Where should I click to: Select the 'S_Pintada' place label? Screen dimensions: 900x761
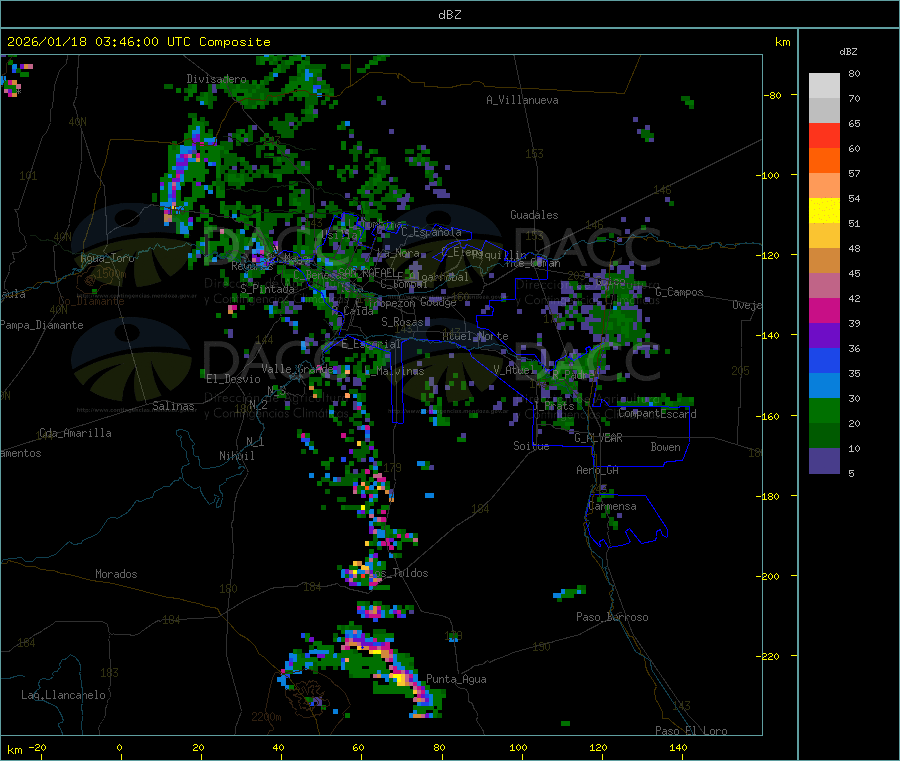pyautogui.click(x=267, y=289)
